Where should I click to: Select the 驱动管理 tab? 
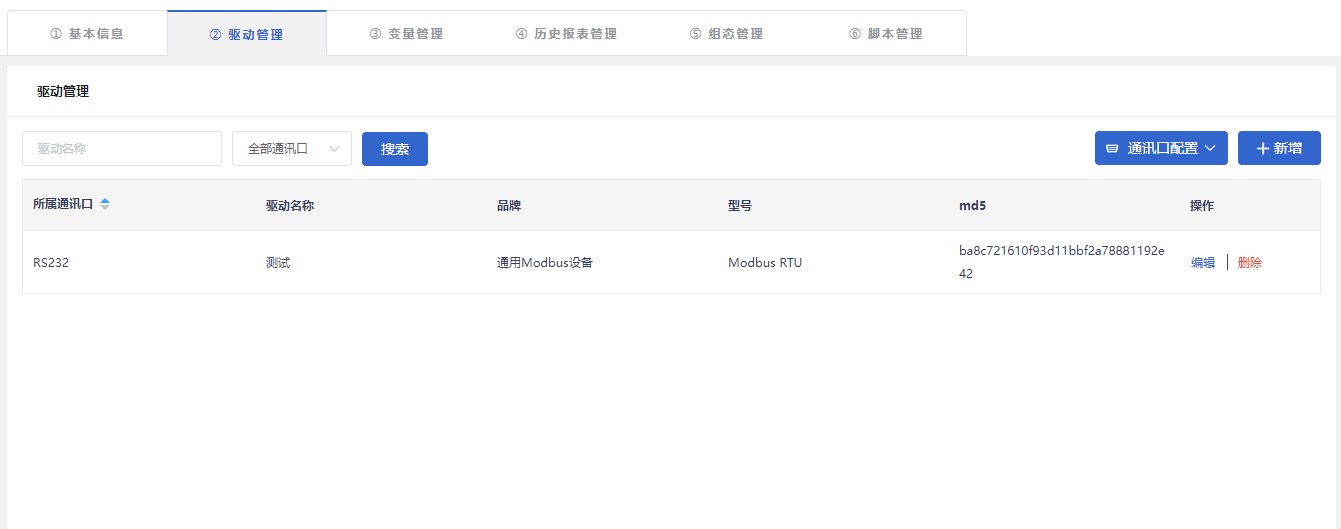[x=246, y=34]
